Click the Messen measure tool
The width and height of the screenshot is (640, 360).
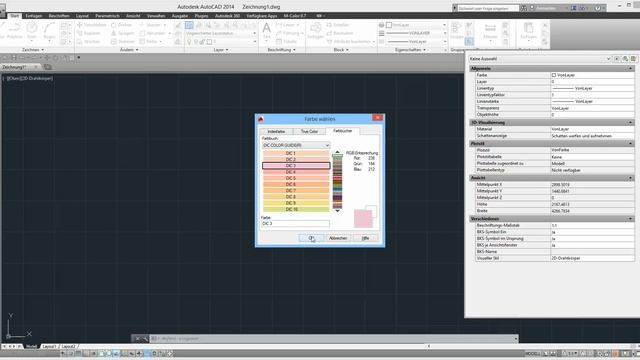(x=490, y=31)
